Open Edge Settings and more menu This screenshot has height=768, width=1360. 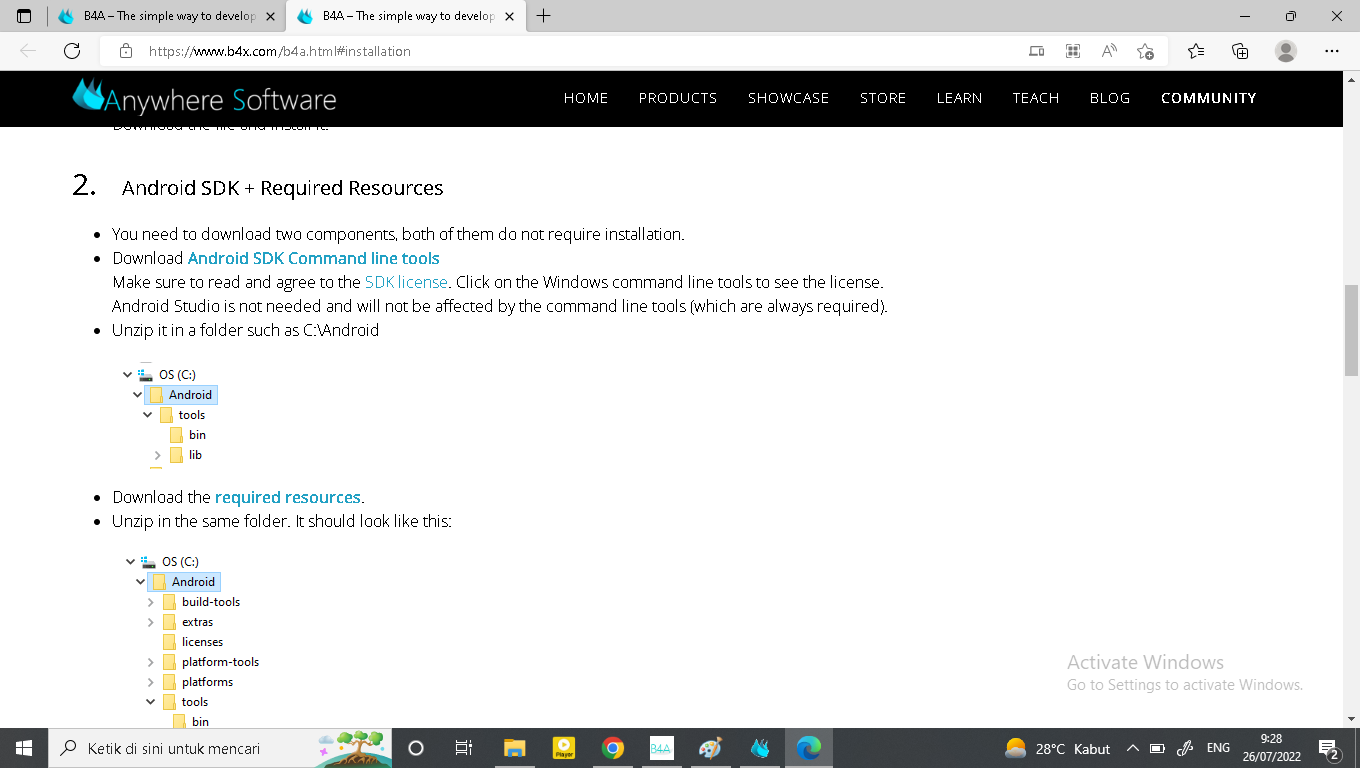coord(1331,51)
